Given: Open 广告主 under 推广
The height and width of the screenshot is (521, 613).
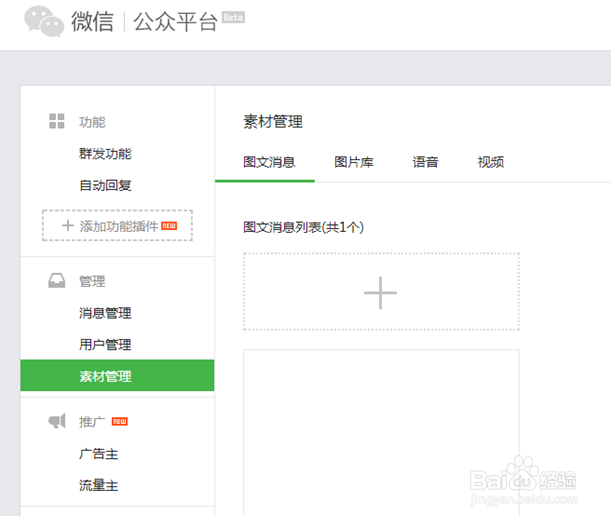Looking at the screenshot, I should 99,454.
